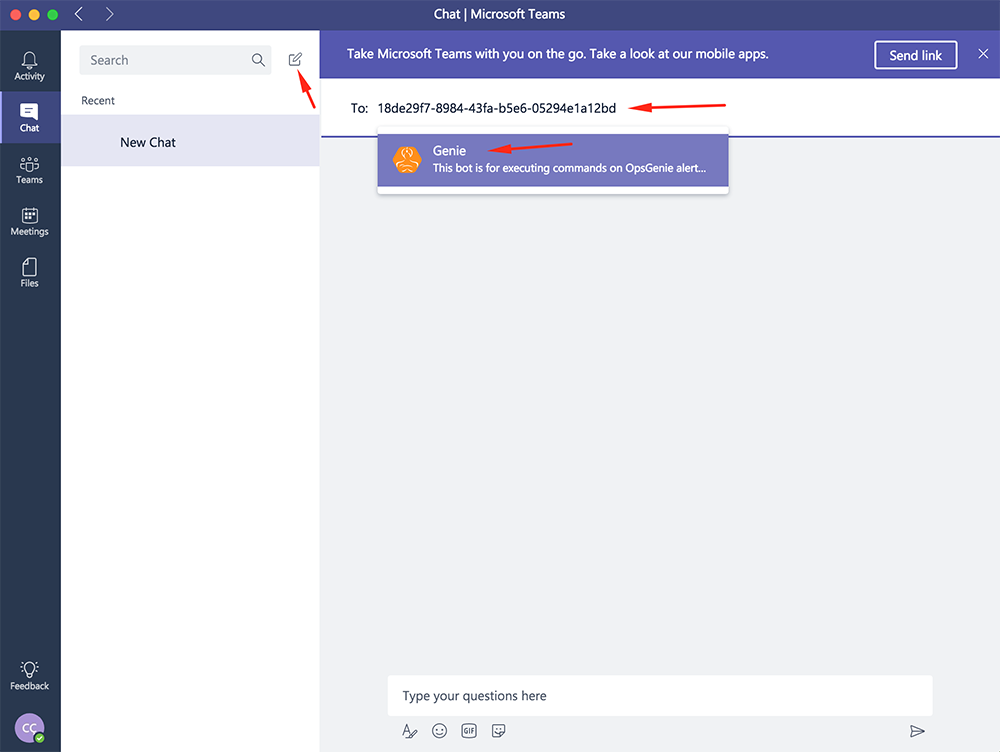Go forward with the right chevron
Viewport: 1000px width, 752px height.
click(110, 14)
